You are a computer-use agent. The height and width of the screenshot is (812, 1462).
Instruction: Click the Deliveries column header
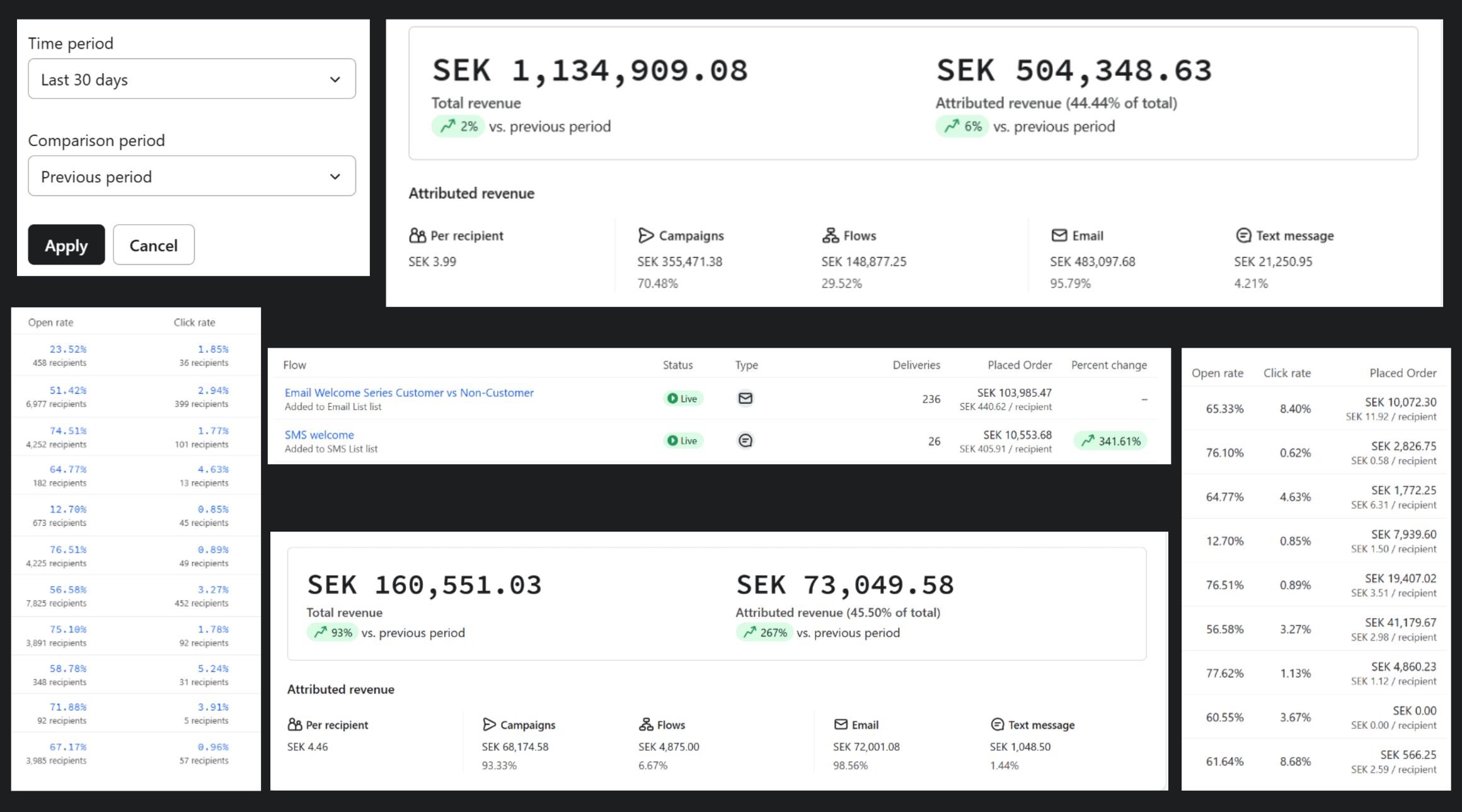point(916,365)
